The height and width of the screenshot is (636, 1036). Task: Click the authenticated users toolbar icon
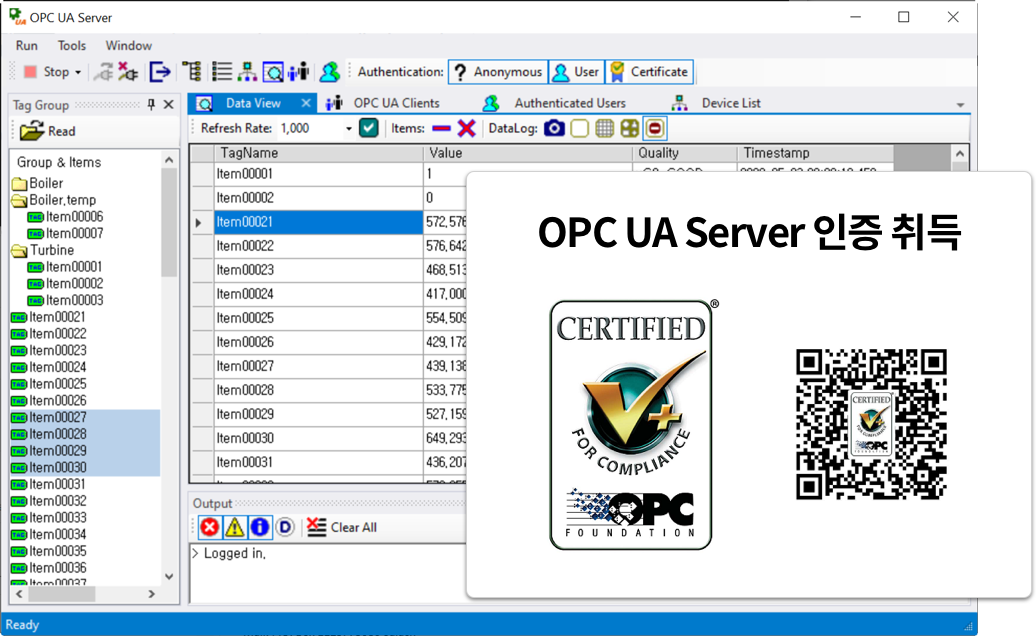pyautogui.click(x=329, y=71)
